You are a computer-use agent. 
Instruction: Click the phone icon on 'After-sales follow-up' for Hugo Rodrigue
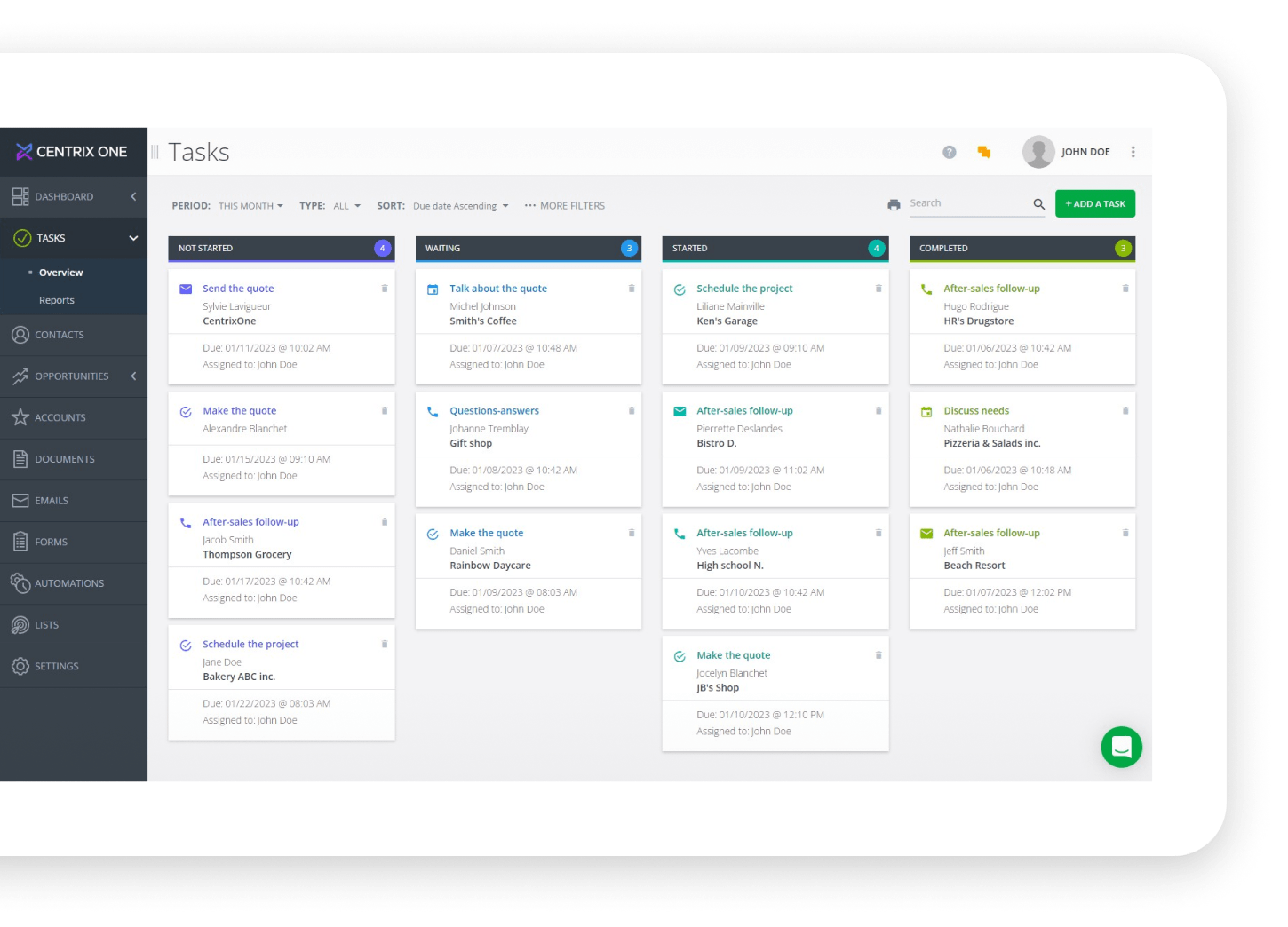(x=926, y=288)
